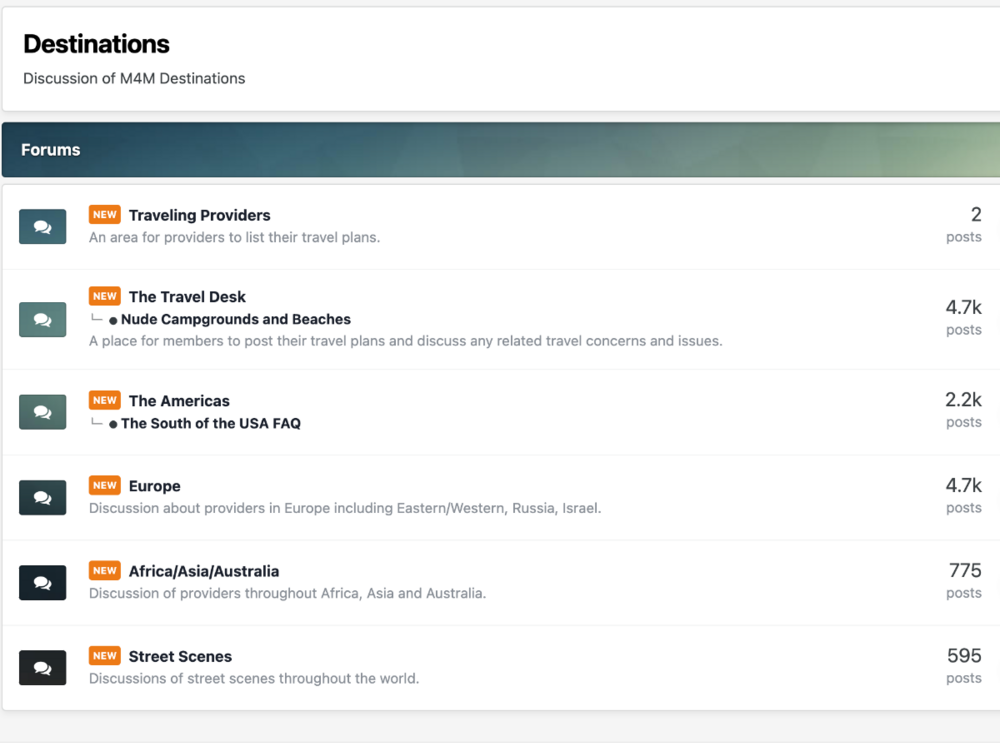
Task: Click the Destinations page heading
Action: coord(96,44)
